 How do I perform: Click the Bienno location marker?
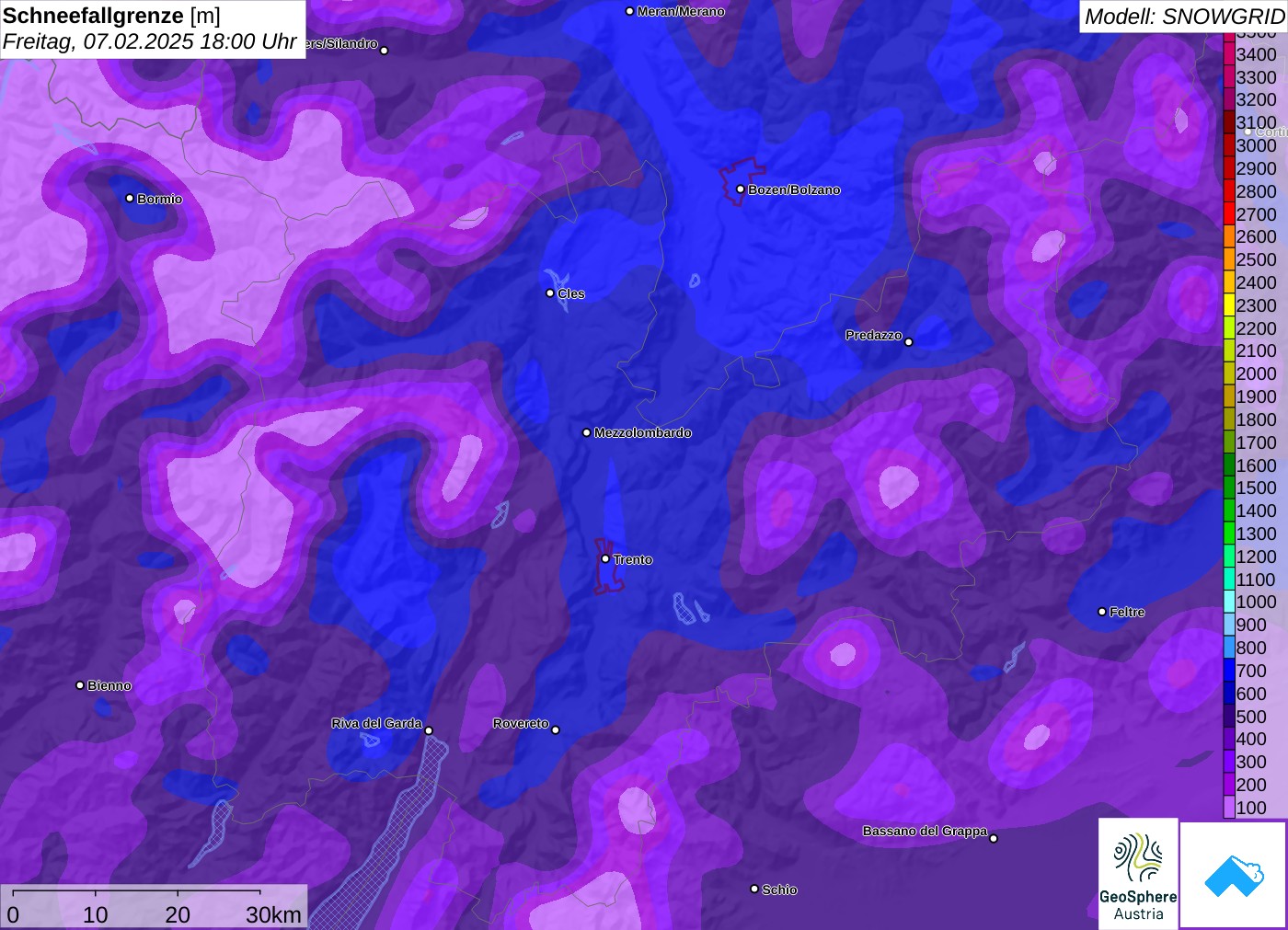click(80, 685)
